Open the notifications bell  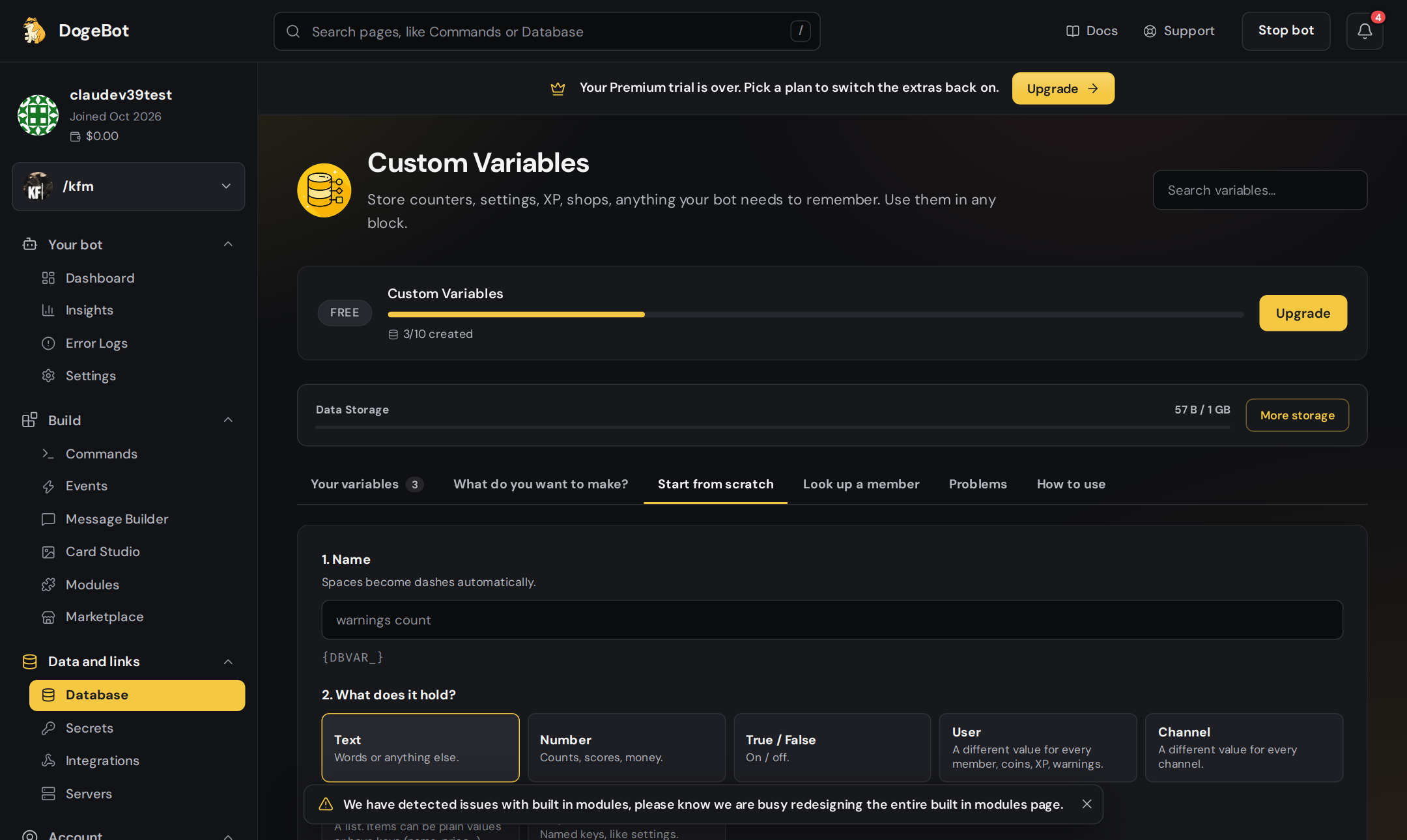click(1365, 31)
